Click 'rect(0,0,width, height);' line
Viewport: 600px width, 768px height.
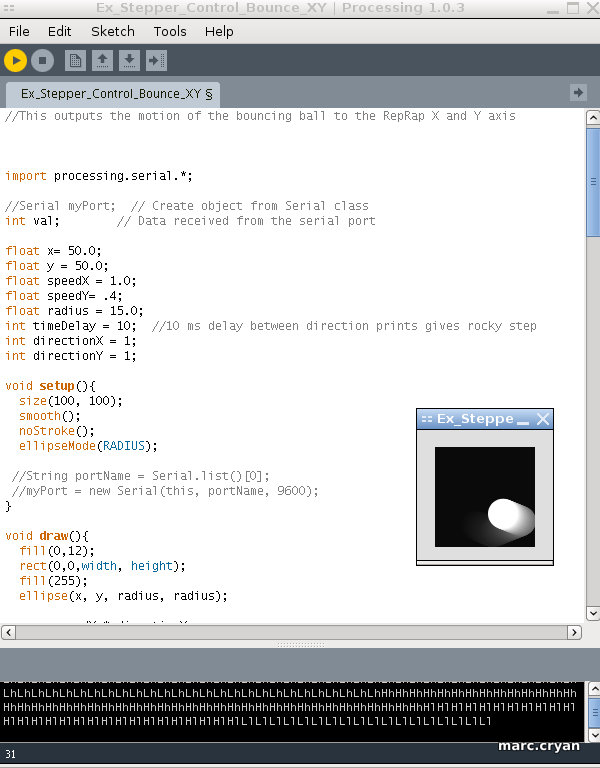pyautogui.click(x=102, y=566)
